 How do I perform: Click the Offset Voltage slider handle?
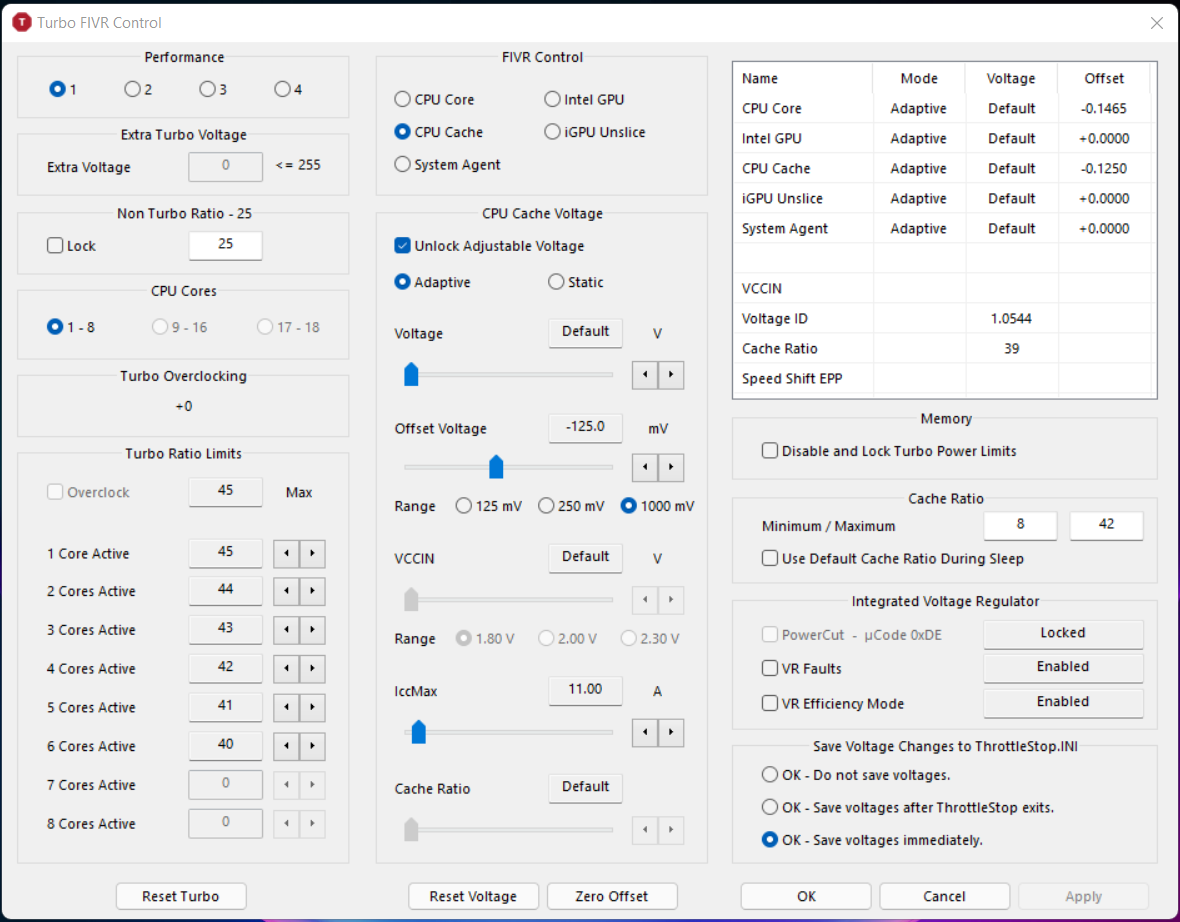point(495,467)
